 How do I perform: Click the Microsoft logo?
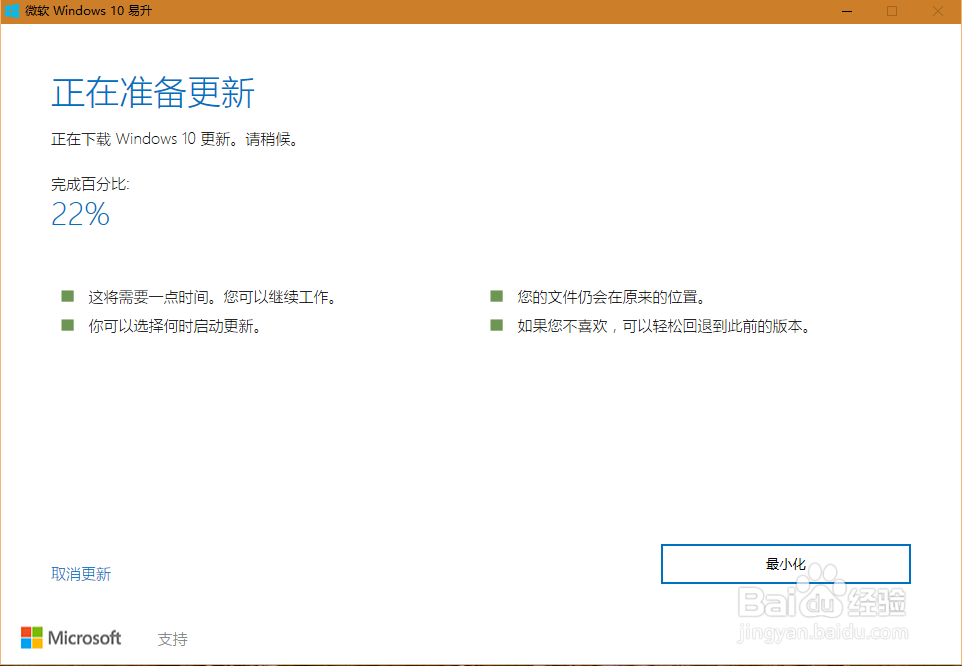point(71,638)
